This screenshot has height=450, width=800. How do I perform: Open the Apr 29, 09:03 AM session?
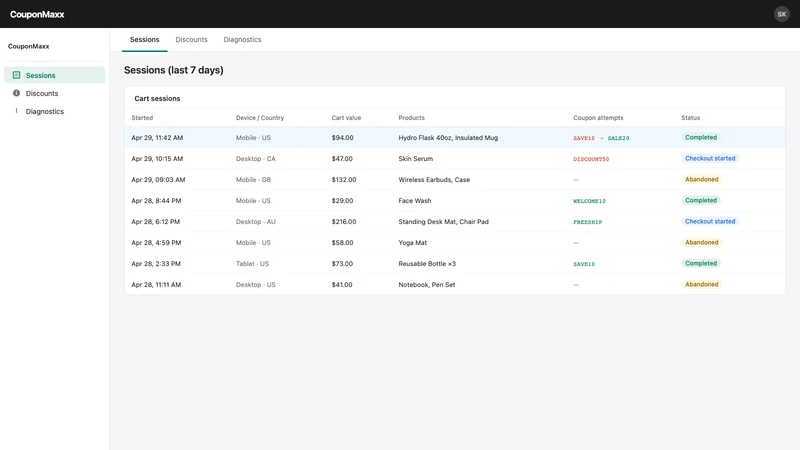(455, 179)
